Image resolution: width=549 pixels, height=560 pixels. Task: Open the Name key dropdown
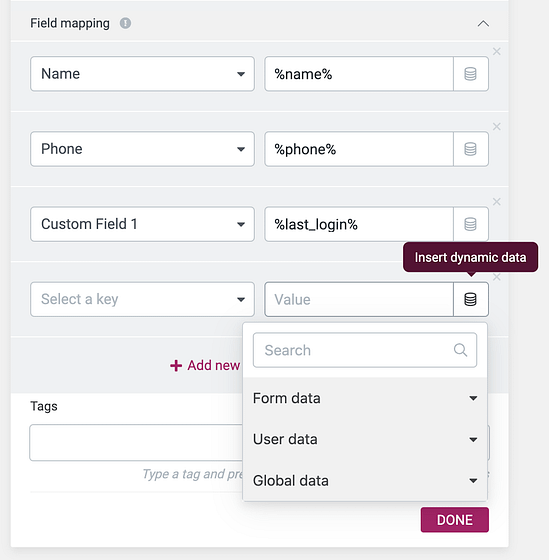[142, 74]
